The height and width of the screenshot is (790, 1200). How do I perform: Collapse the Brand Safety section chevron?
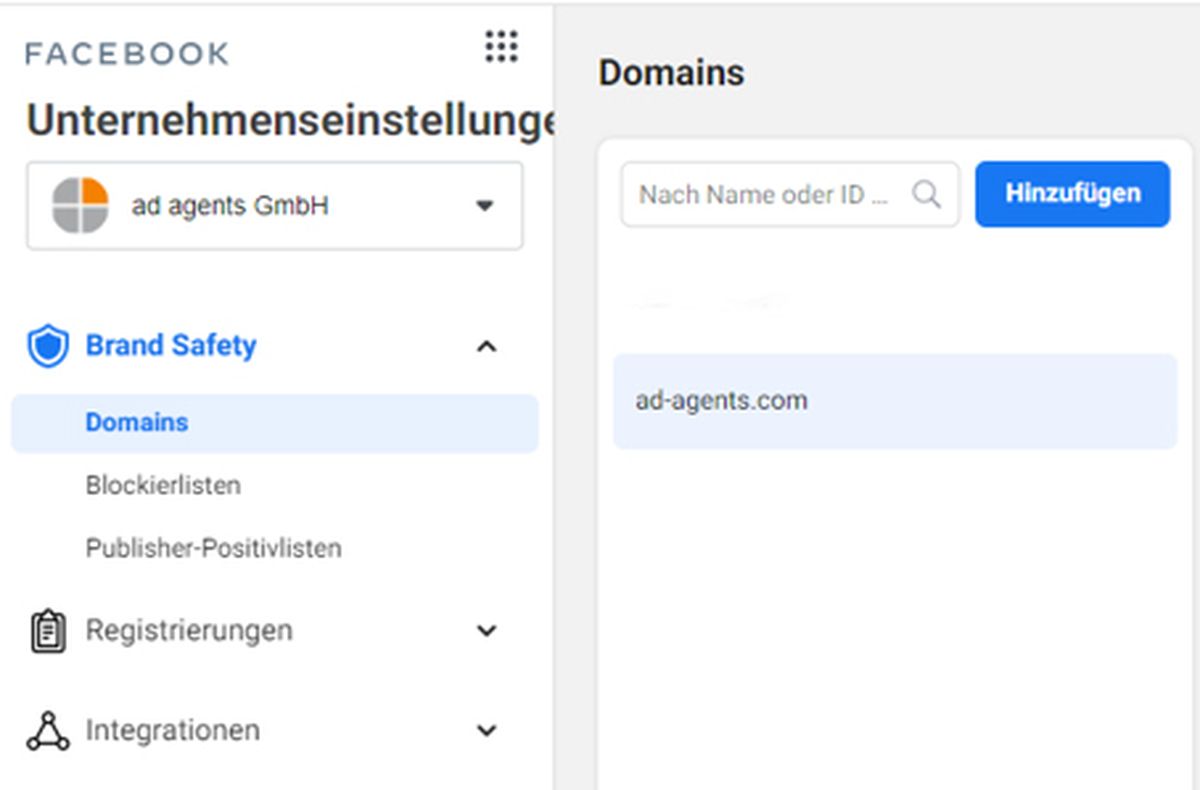coord(486,347)
